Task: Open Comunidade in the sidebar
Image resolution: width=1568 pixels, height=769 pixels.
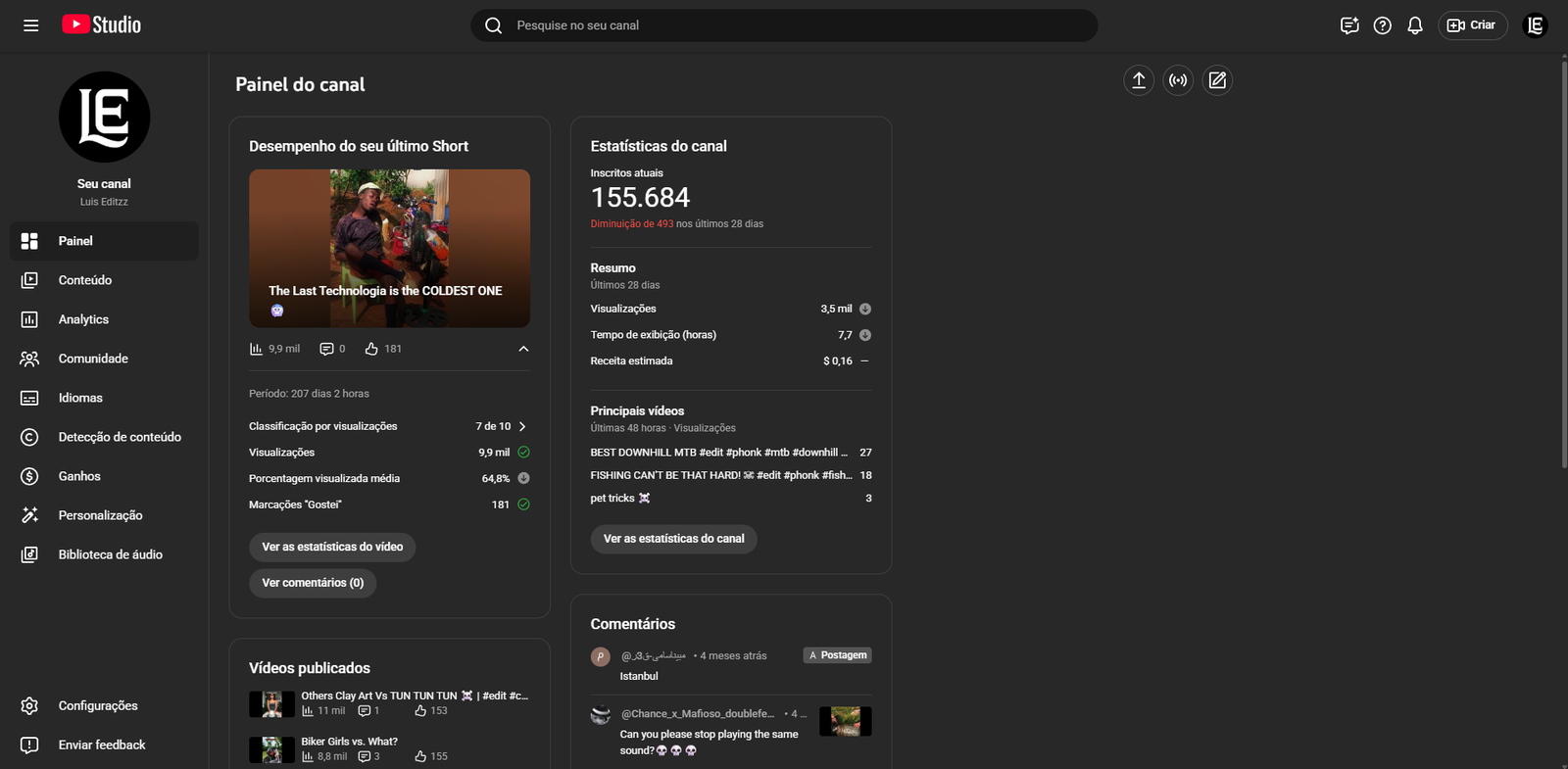Action: (x=104, y=359)
